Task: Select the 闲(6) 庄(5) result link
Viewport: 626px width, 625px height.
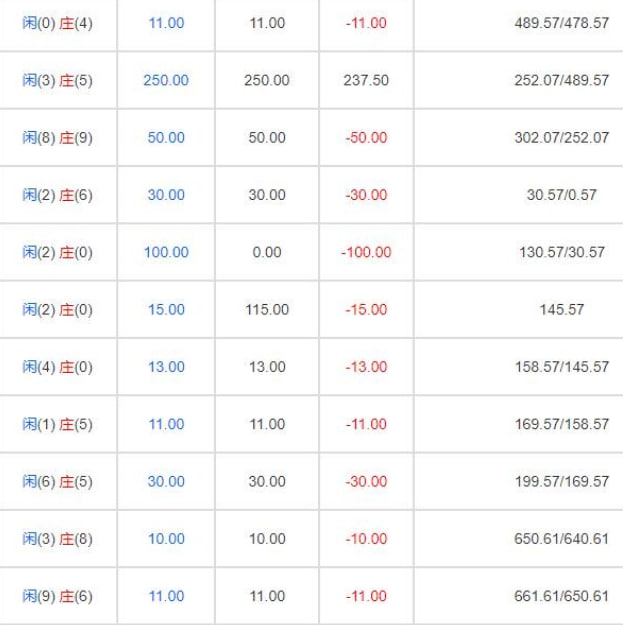Action: (57, 482)
